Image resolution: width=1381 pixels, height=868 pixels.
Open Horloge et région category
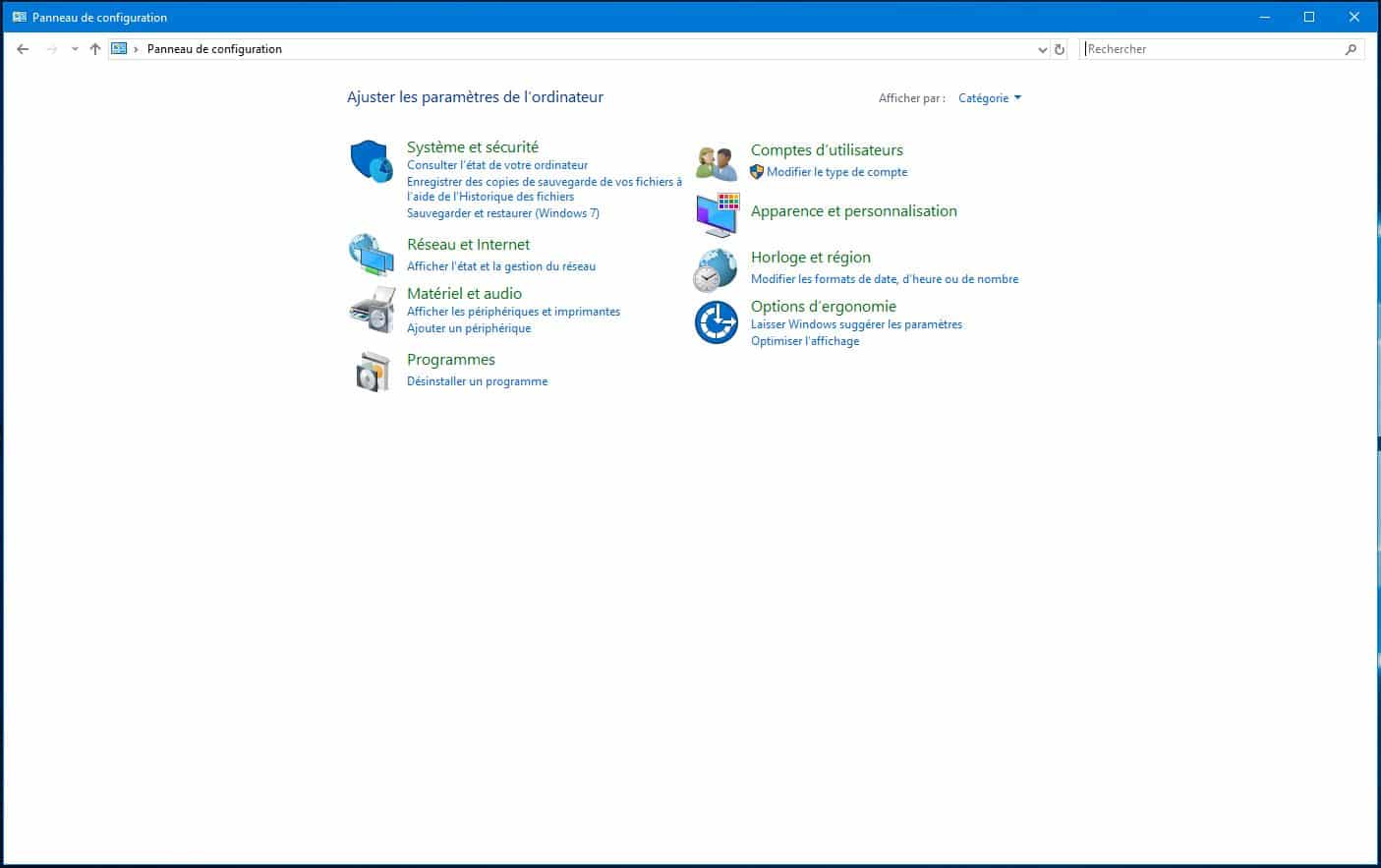811,258
